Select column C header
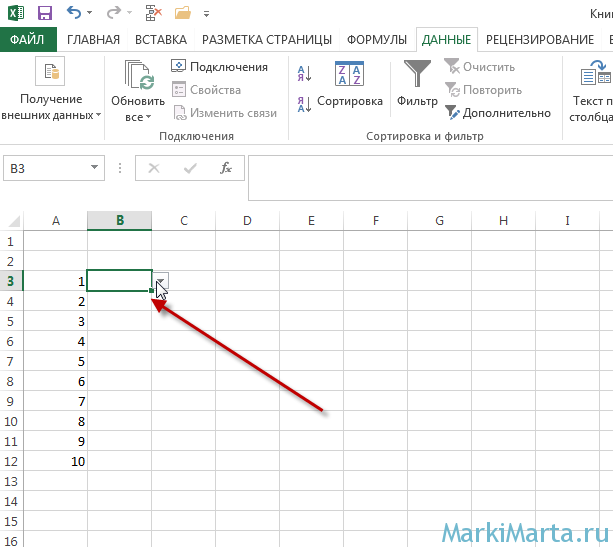 point(184,221)
